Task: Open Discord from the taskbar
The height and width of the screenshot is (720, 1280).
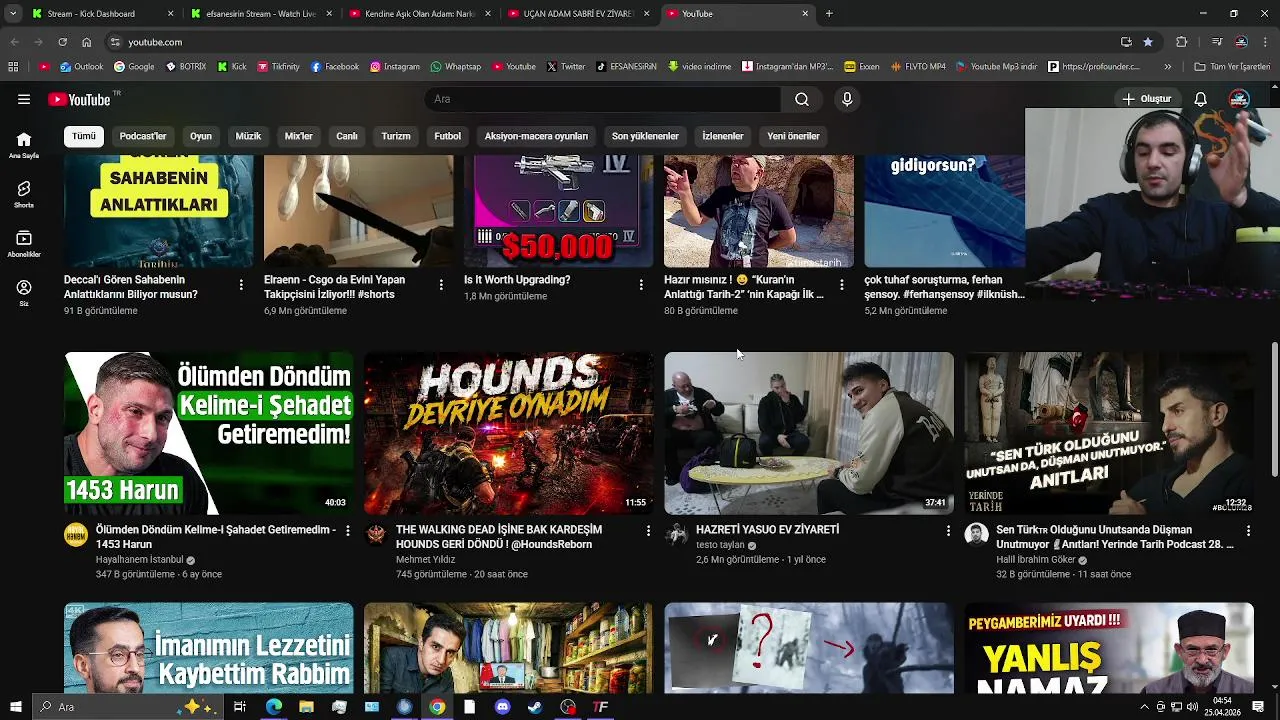Action: pos(503,707)
